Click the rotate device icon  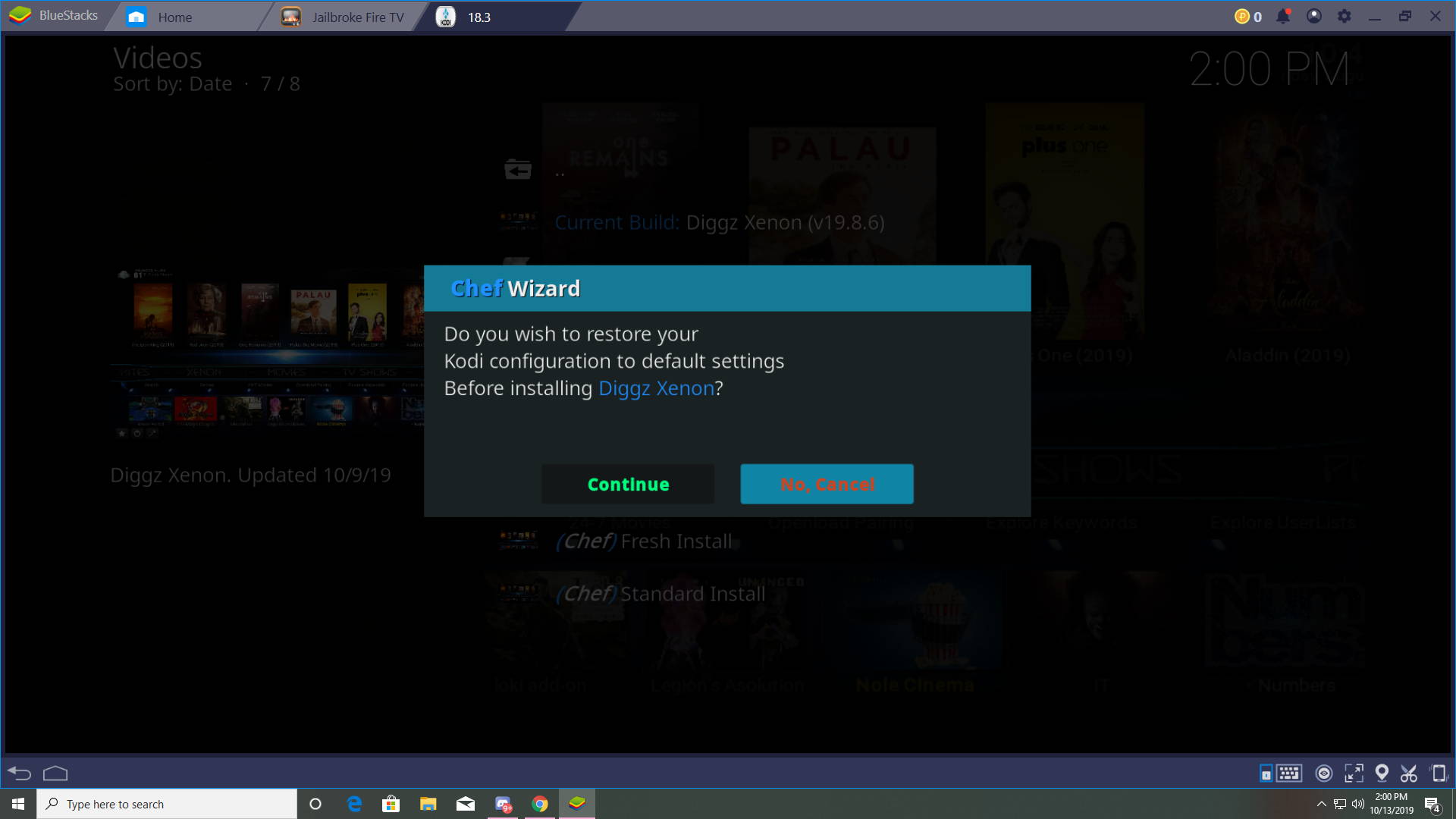tap(1438, 773)
